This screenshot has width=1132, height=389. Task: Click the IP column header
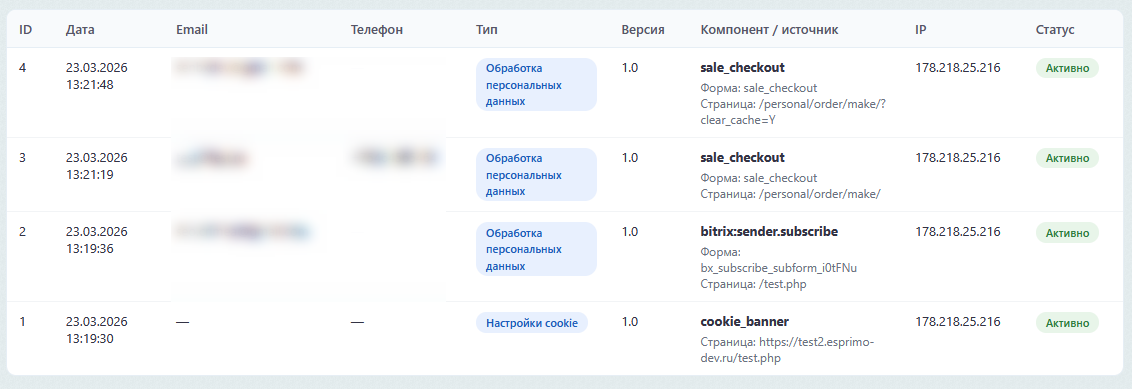(x=921, y=30)
